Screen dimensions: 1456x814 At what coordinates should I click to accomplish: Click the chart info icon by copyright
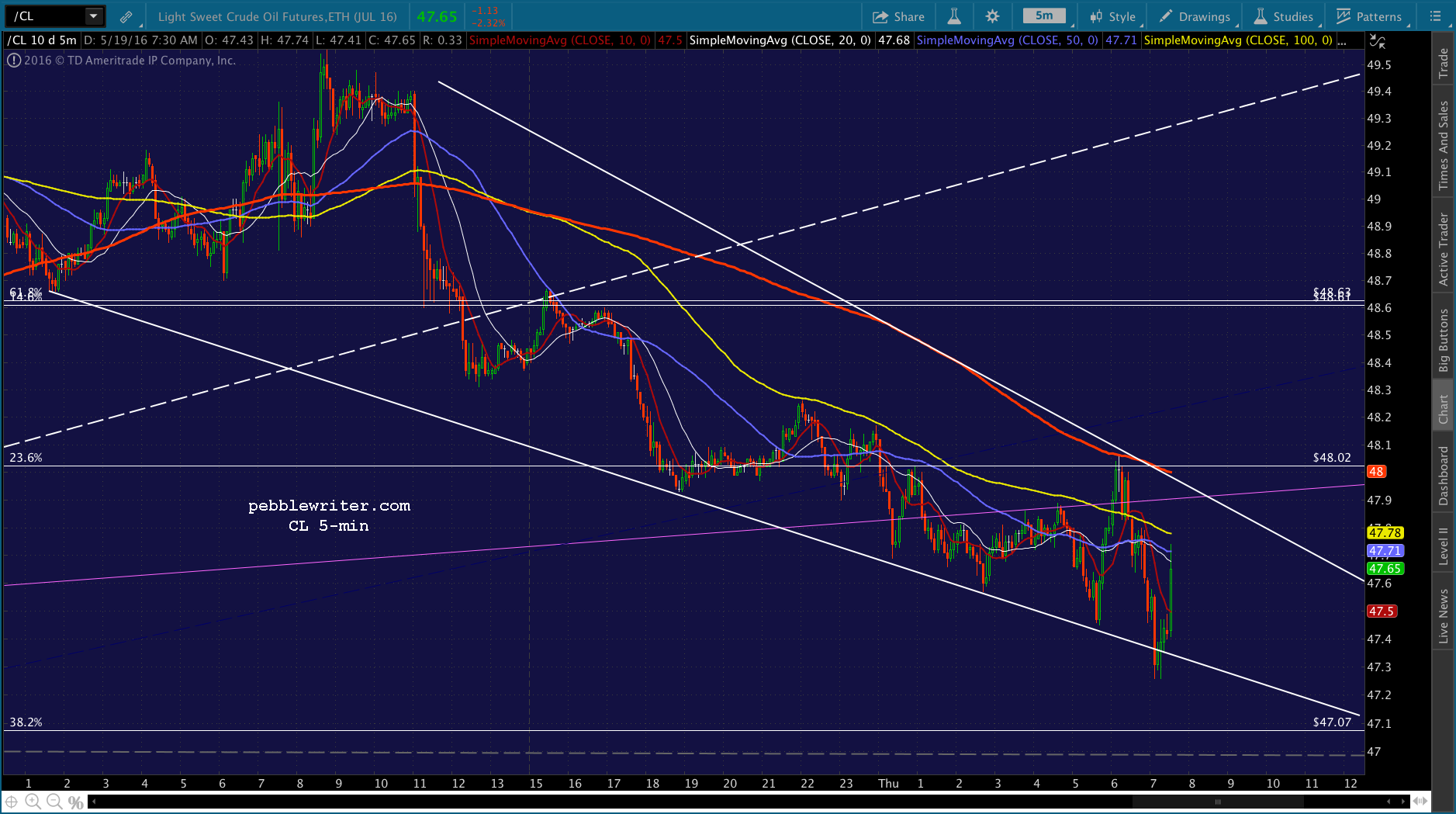click(13, 61)
